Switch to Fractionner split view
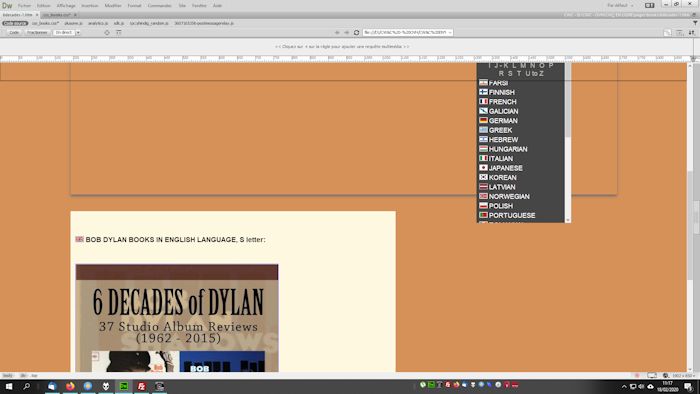The width and height of the screenshot is (700, 394). tap(37, 33)
